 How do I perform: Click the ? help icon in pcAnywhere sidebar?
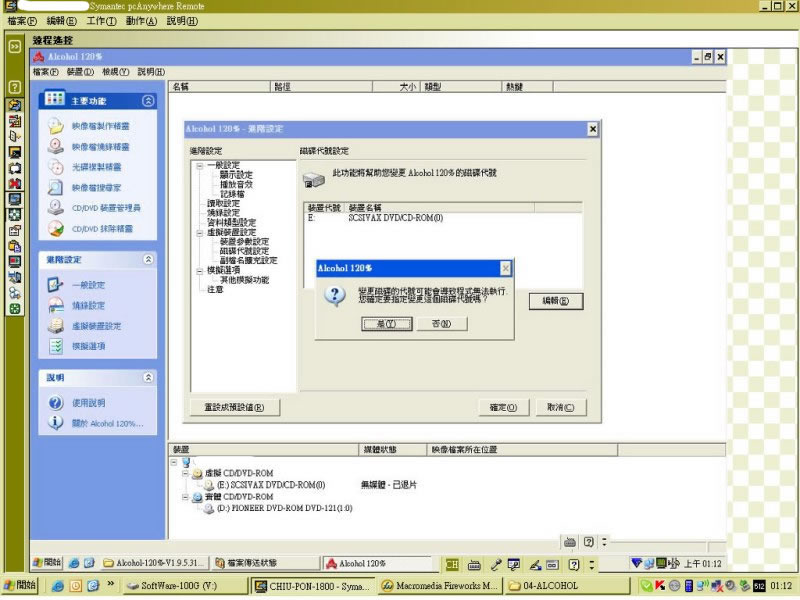pos(15,87)
